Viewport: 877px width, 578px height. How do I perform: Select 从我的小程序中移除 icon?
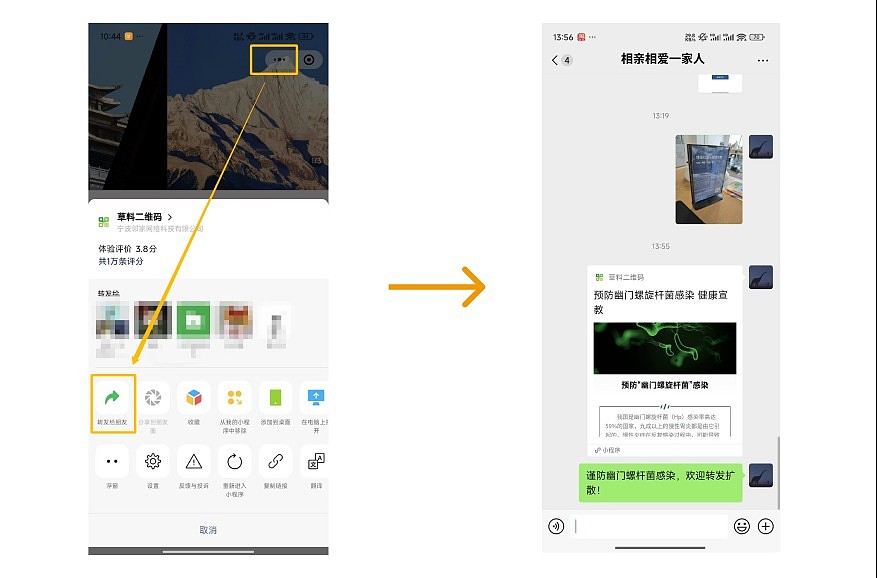(x=235, y=397)
